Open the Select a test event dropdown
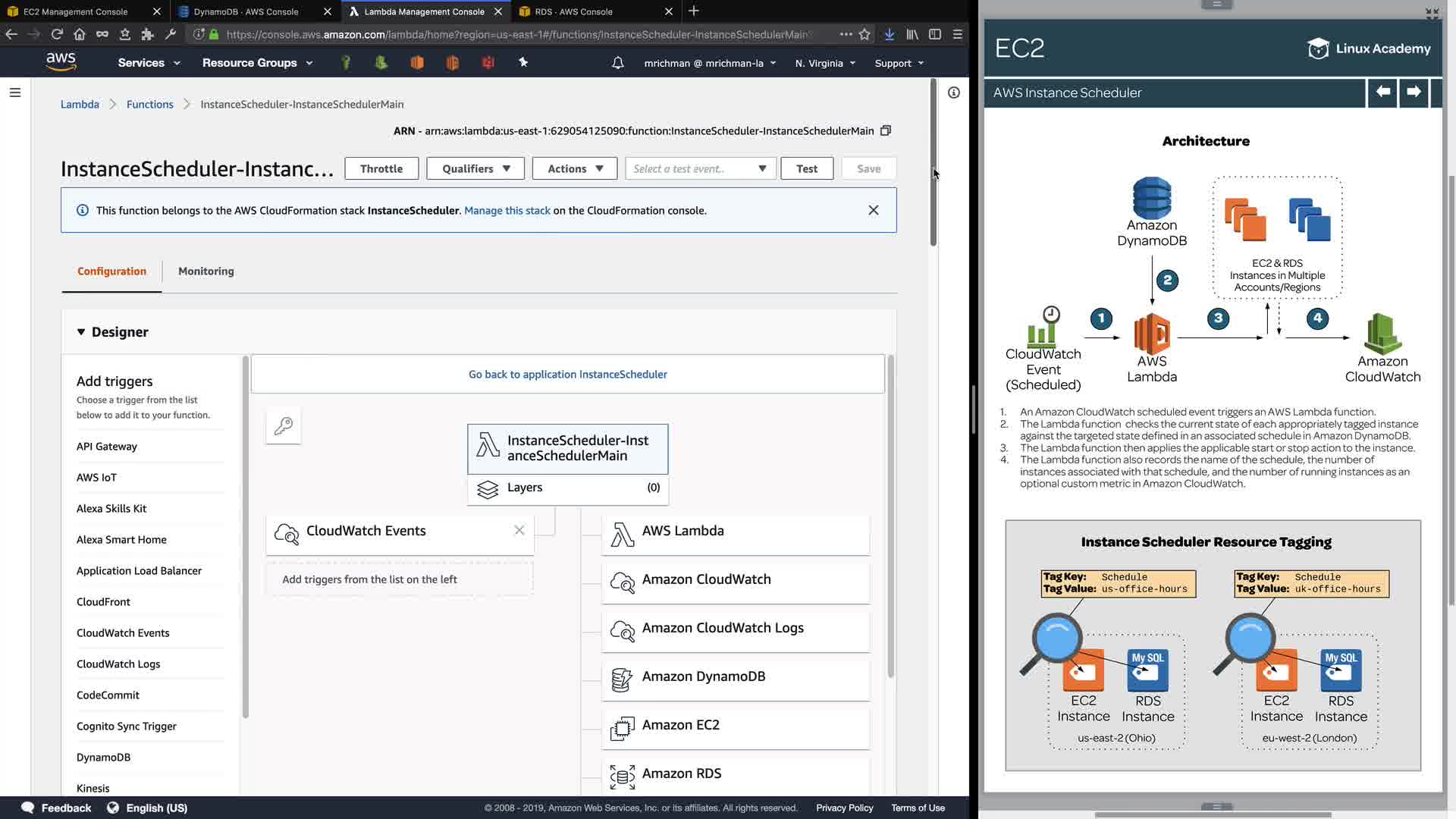Image resolution: width=1456 pixels, height=819 pixels. pyautogui.click(x=700, y=168)
